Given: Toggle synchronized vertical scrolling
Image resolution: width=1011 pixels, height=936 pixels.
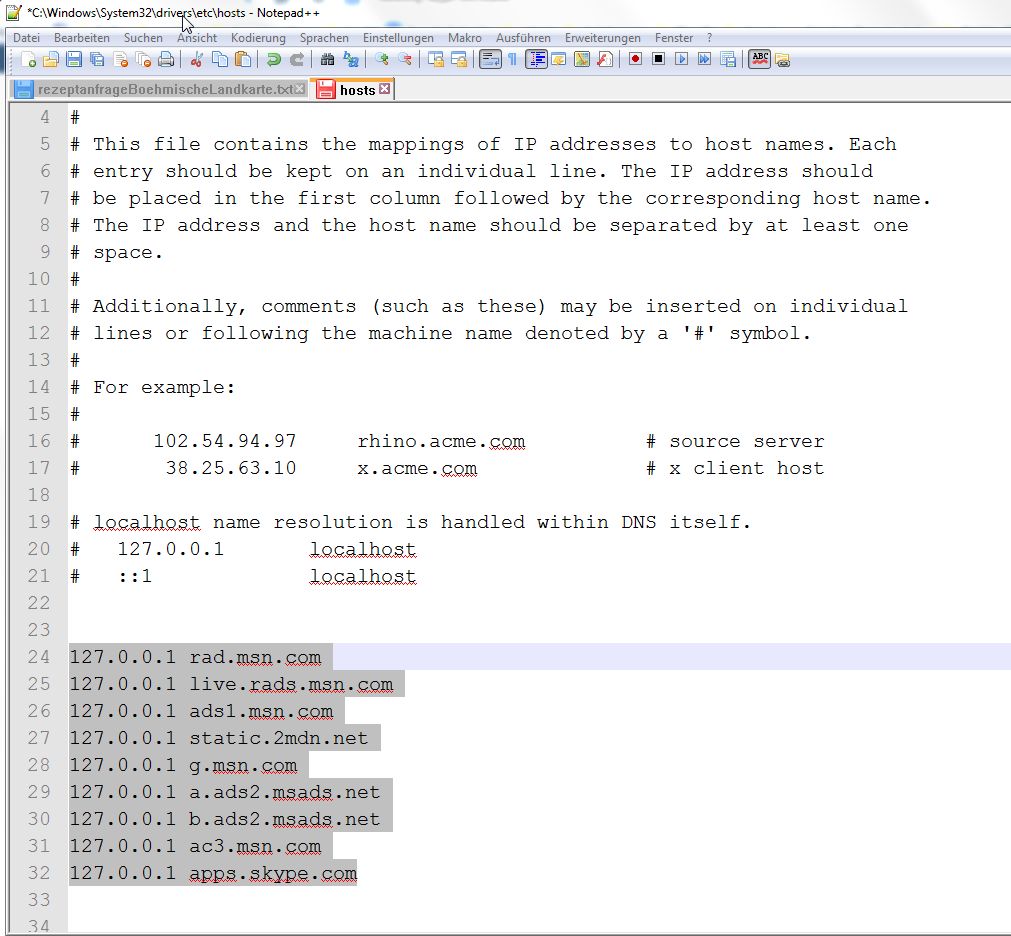Looking at the screenshot, I should pos(436,60).
